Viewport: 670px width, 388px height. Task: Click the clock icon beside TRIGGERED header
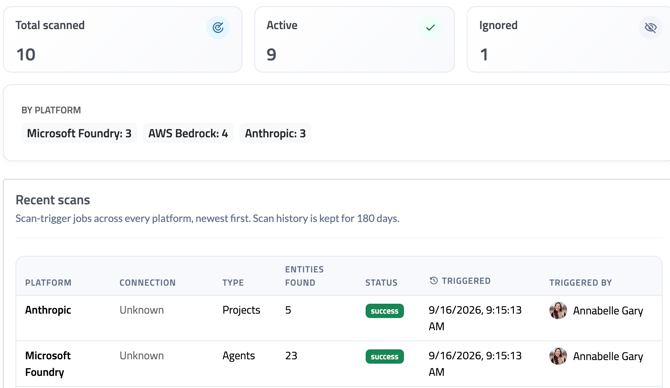pos(434,280)
